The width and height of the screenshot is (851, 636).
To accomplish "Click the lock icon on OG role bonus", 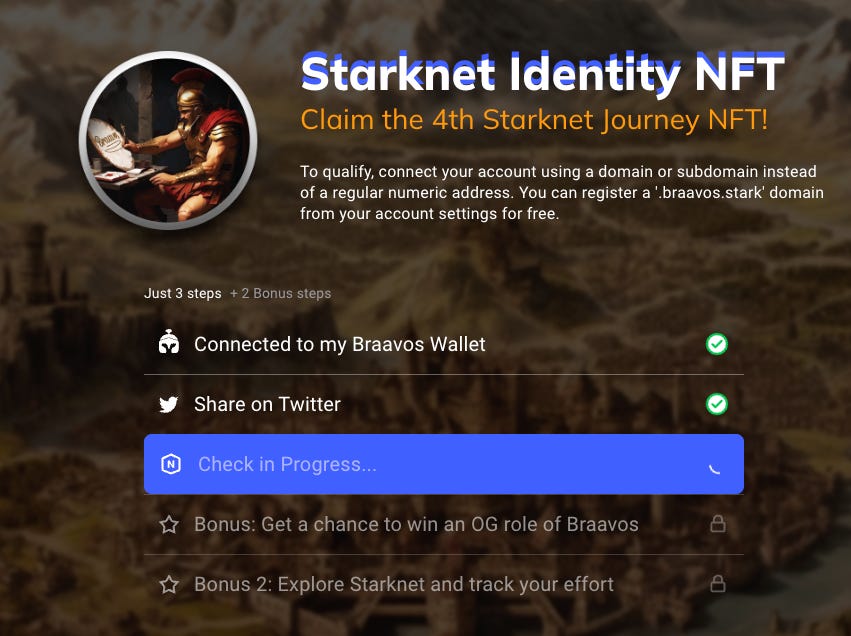I will coord(717,524).
